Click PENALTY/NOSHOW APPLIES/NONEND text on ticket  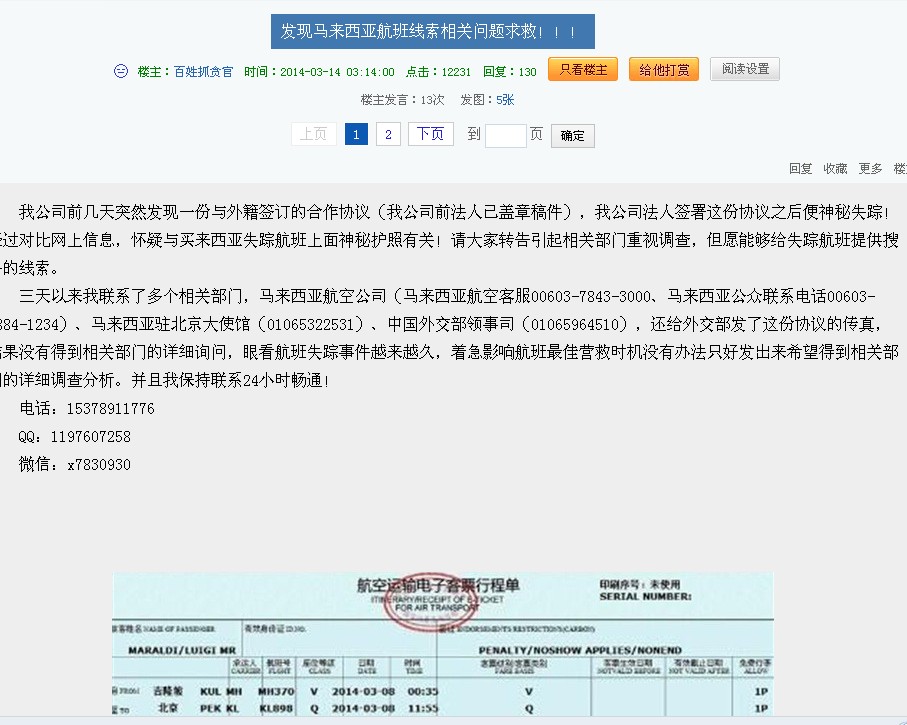click(x=580, y=650)
